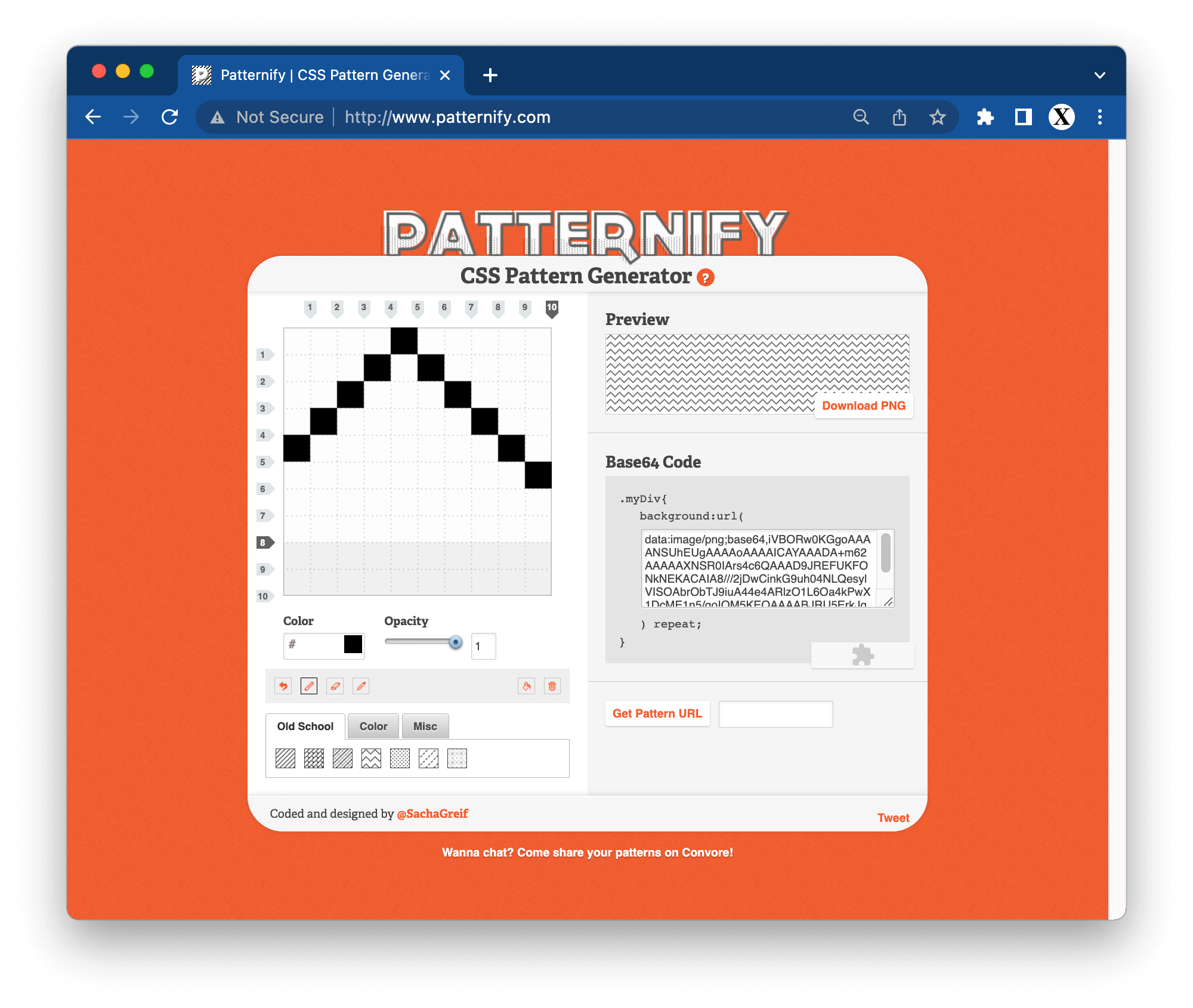Viewport: 1193px width, 1008px height.
Task: Select the eyedropper color picker tool
Action: 361,686
